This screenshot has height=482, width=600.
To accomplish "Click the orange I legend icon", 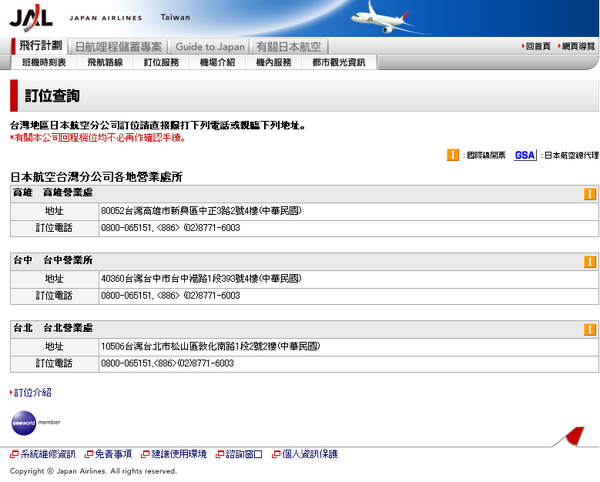I will (453, 155).
